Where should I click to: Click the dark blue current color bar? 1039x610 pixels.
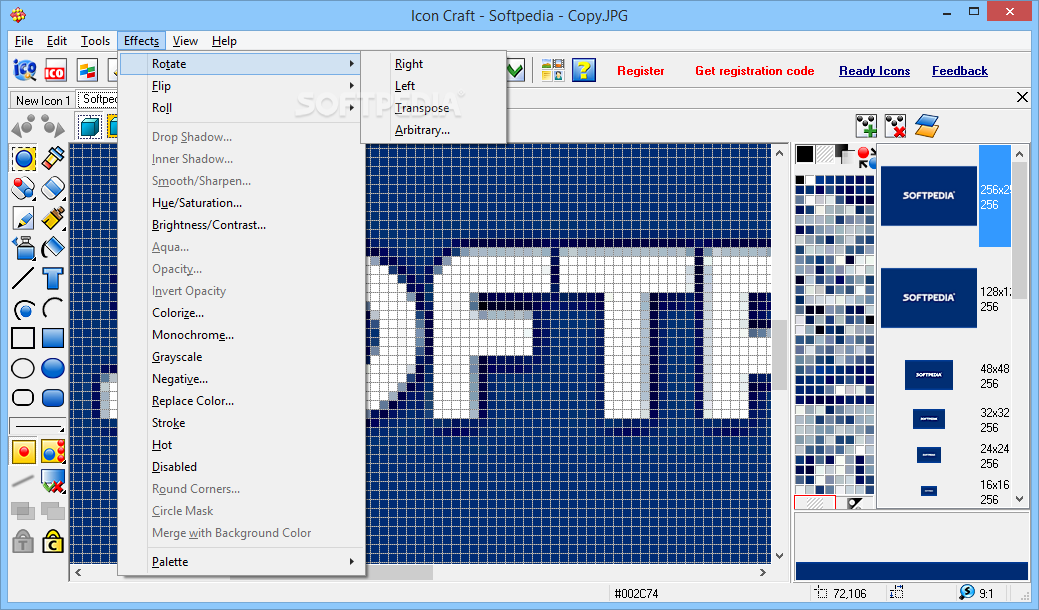point(912,571)
